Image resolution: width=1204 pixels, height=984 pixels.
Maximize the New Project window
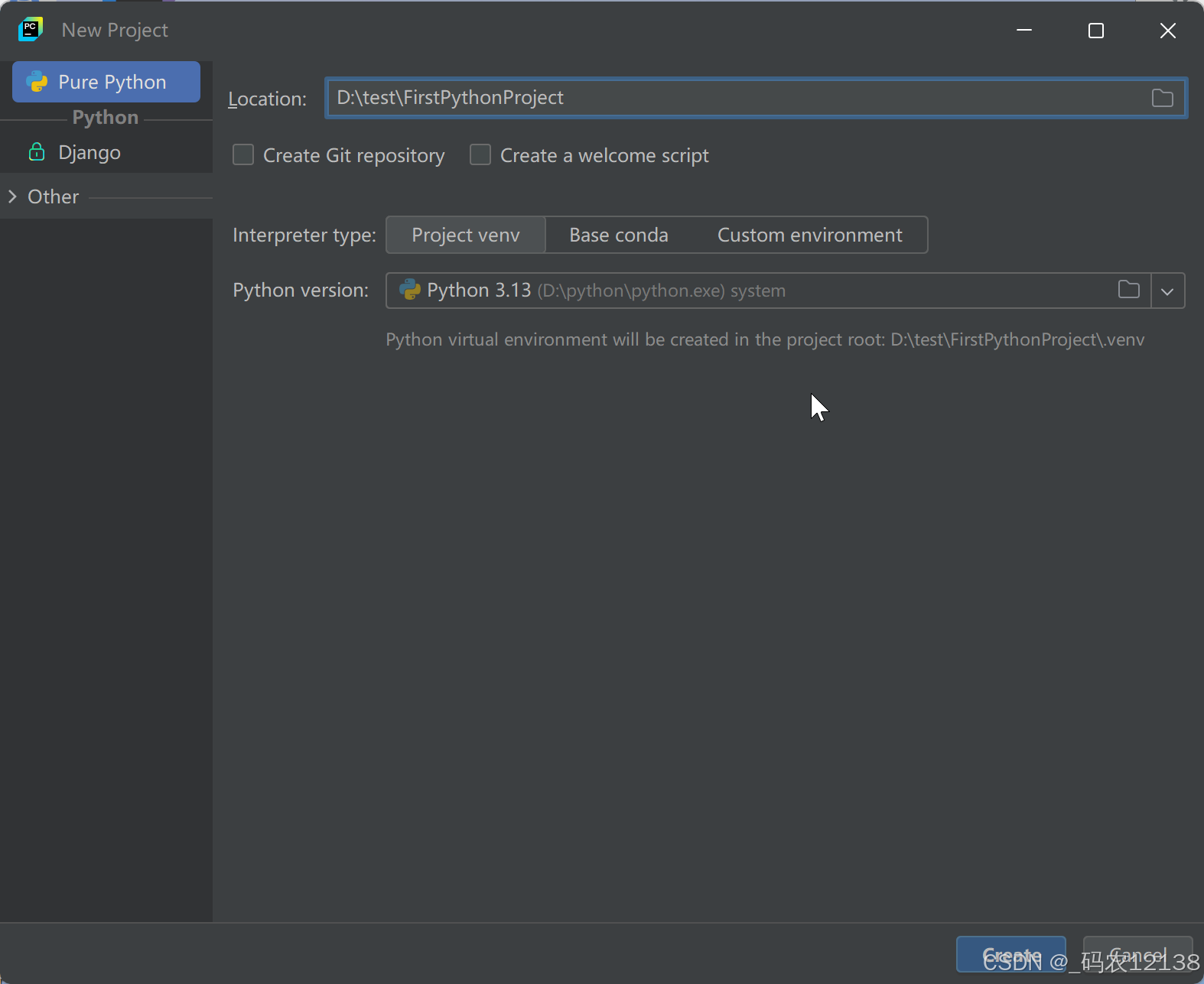click(1096, 31)
